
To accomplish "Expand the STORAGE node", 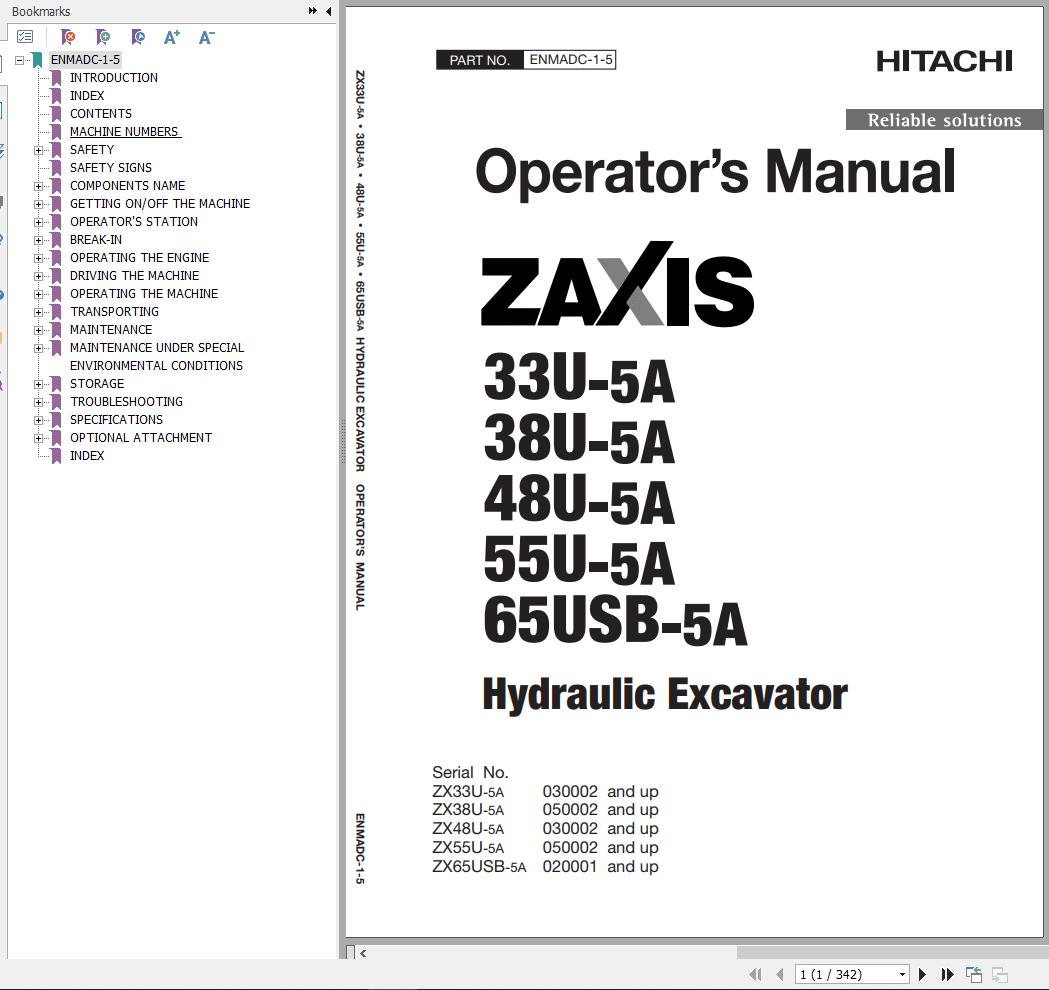I will 38,385.
